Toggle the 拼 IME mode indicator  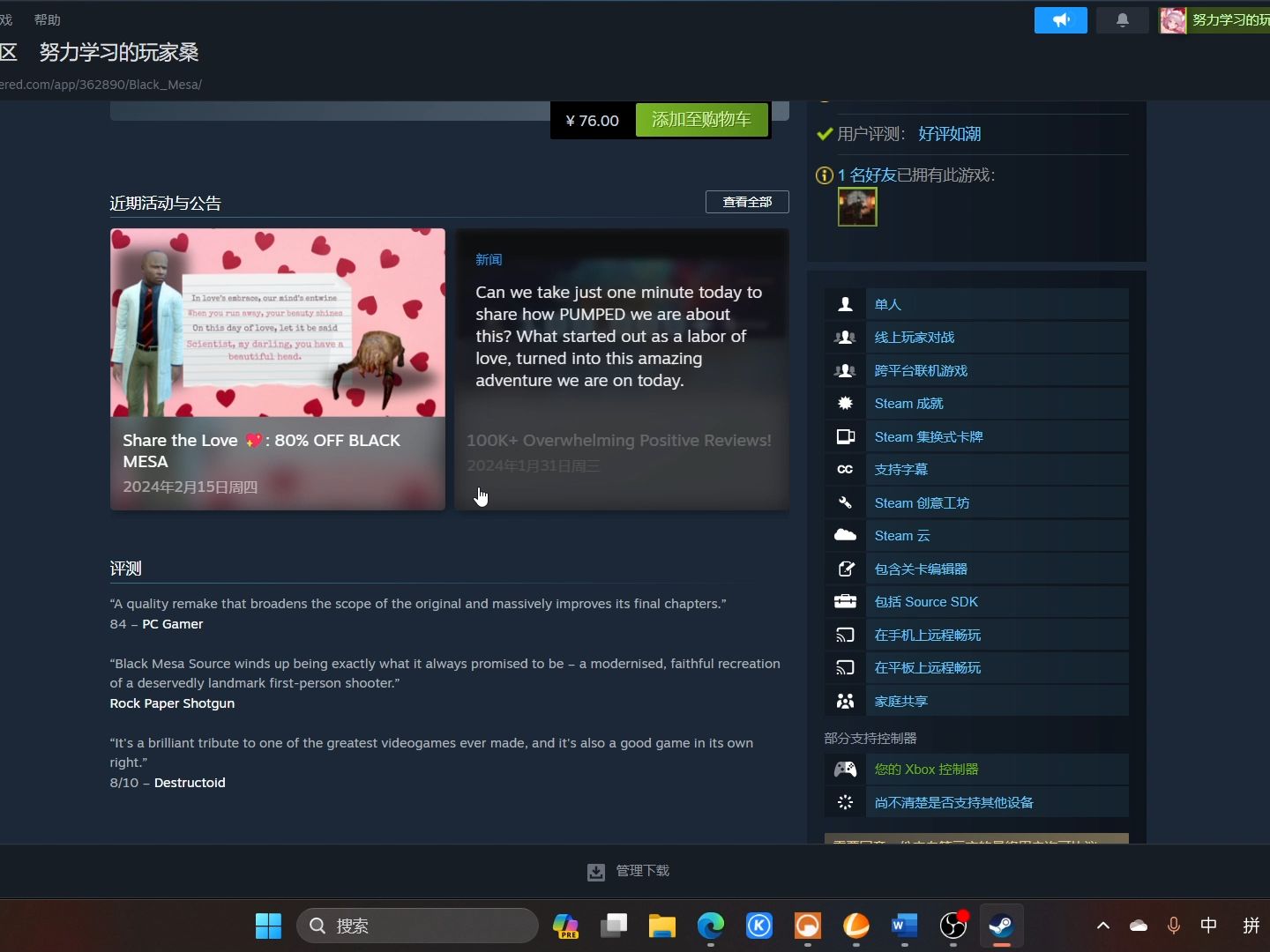[1251, 926]
